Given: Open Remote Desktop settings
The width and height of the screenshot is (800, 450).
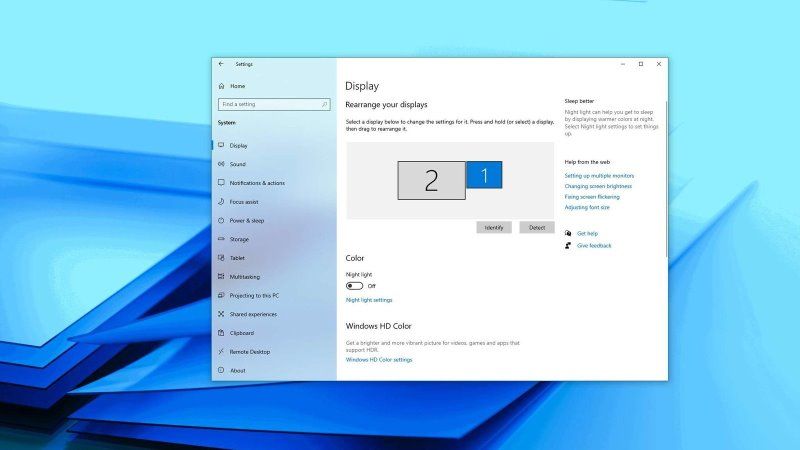Looking at the screenshot, I should 250,352.
